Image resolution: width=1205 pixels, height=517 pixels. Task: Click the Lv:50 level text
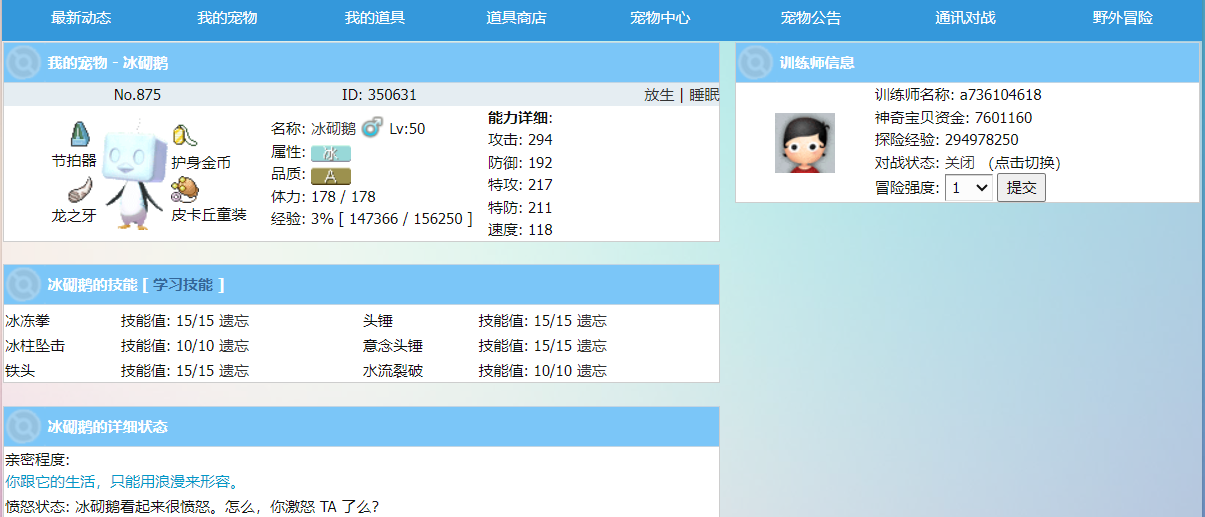tap(407, 128)
